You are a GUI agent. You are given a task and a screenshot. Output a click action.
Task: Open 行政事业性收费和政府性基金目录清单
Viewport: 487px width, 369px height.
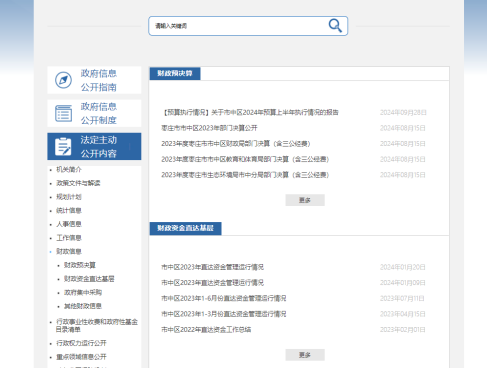(97, 326)
